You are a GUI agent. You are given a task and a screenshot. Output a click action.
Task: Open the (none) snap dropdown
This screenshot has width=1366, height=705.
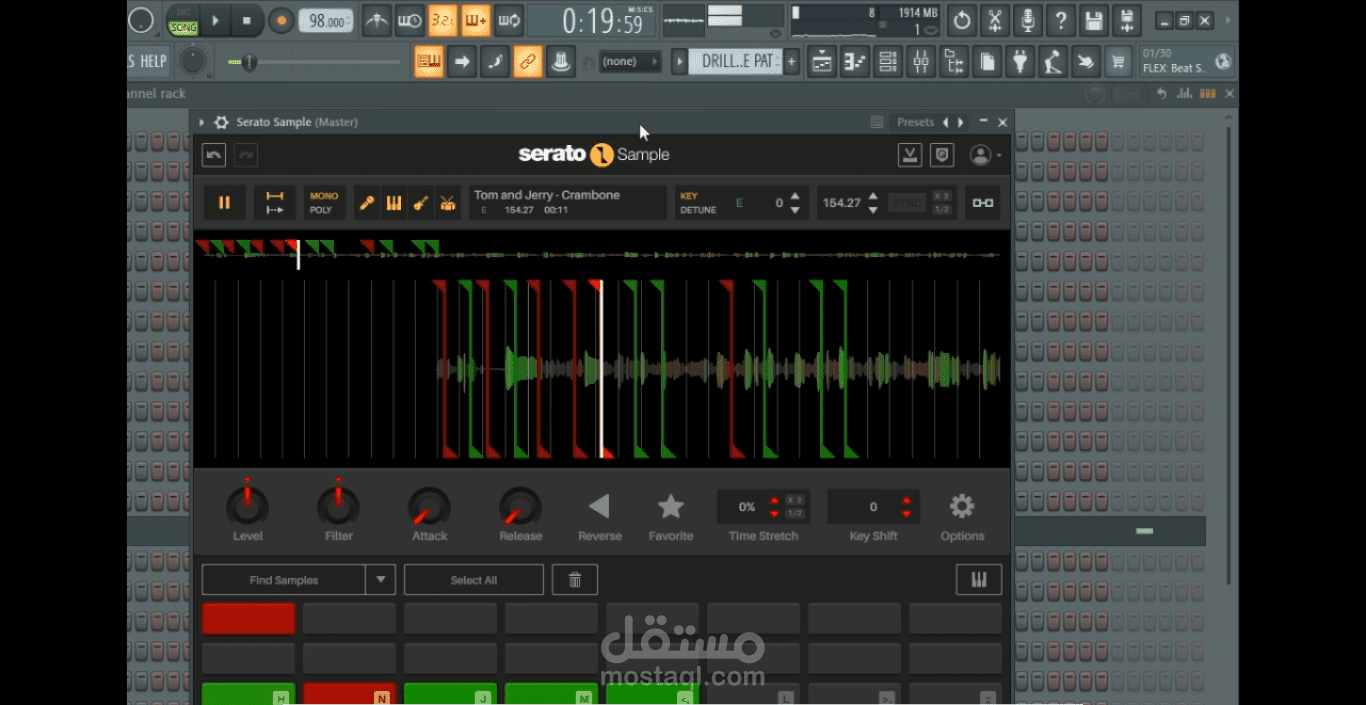tap(629, 62)
